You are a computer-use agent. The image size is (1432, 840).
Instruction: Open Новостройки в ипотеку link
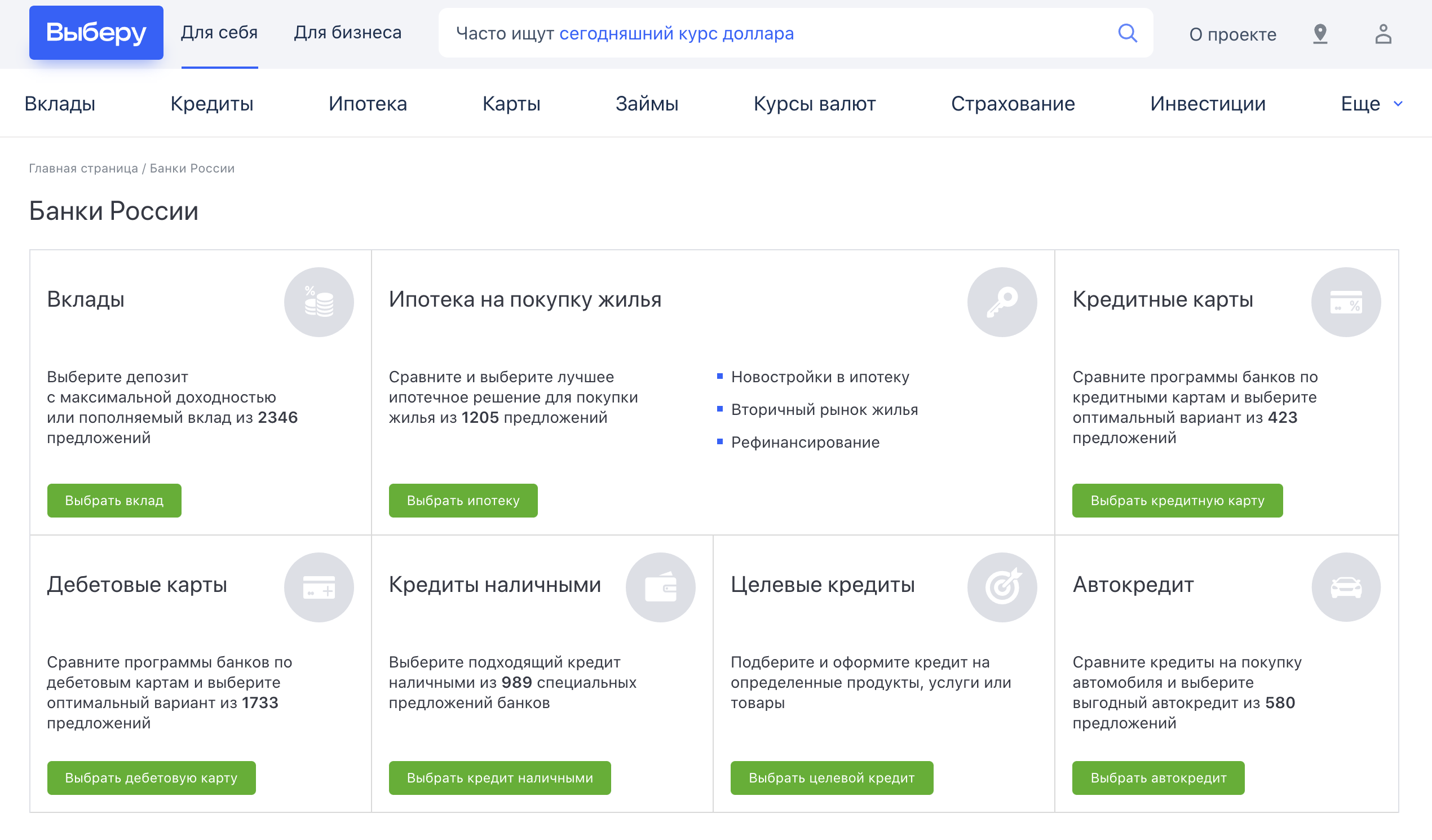(x=819, y=377)
